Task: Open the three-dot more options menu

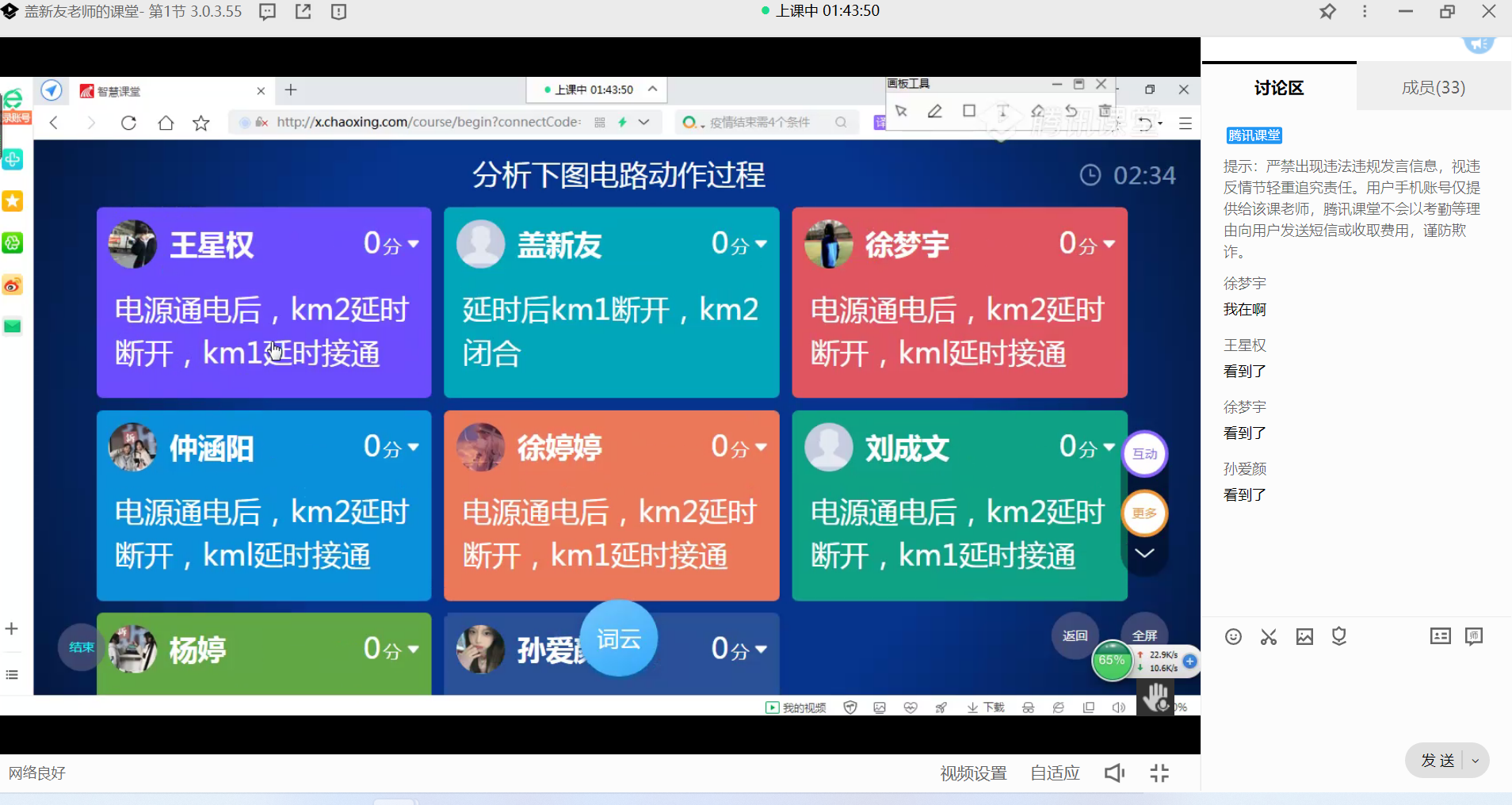Action: tap(1365, 12)
